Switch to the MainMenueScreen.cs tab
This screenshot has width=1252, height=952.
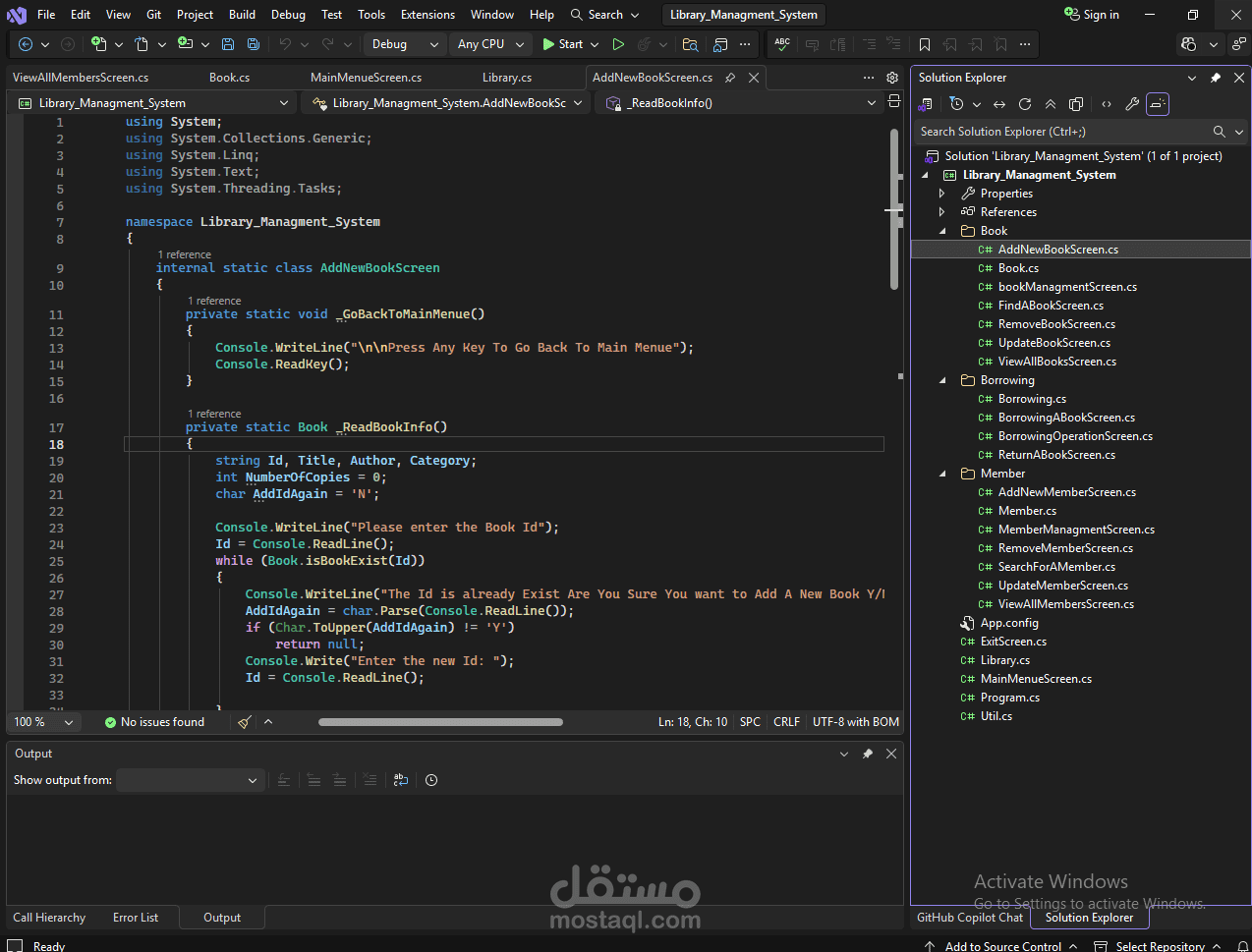point(366,78)
